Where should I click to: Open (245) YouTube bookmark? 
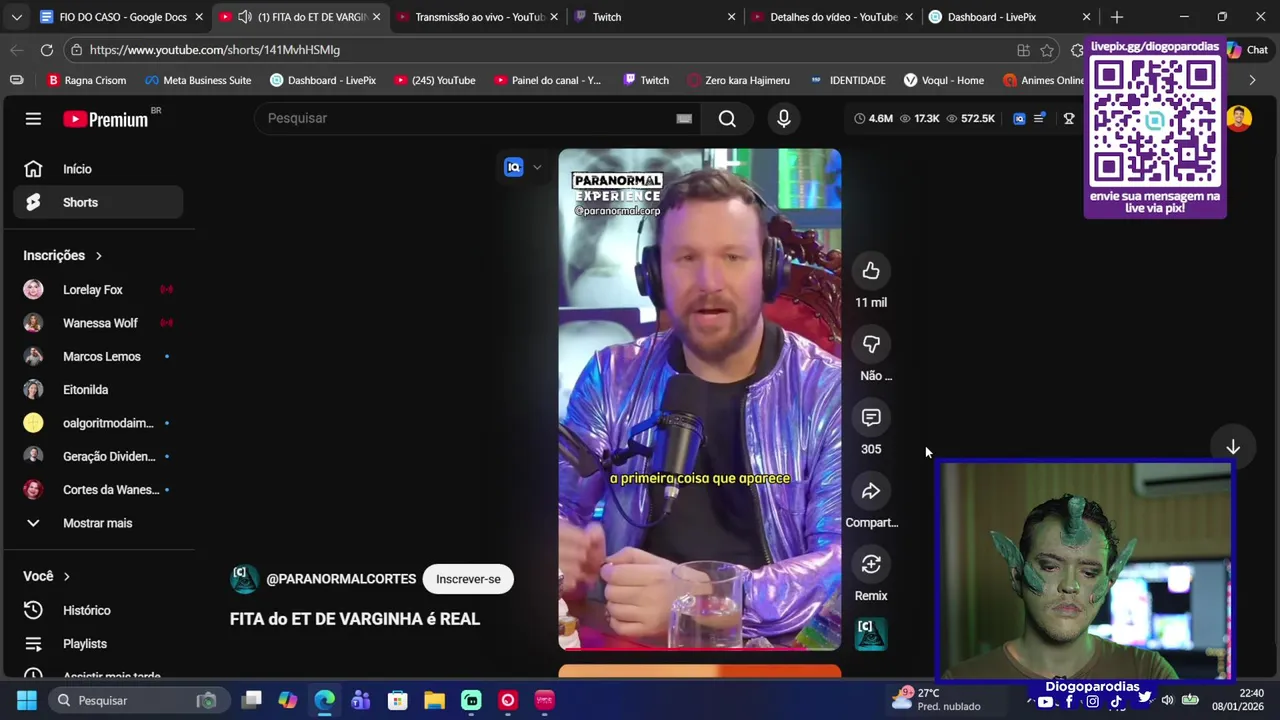click(435, 80)
